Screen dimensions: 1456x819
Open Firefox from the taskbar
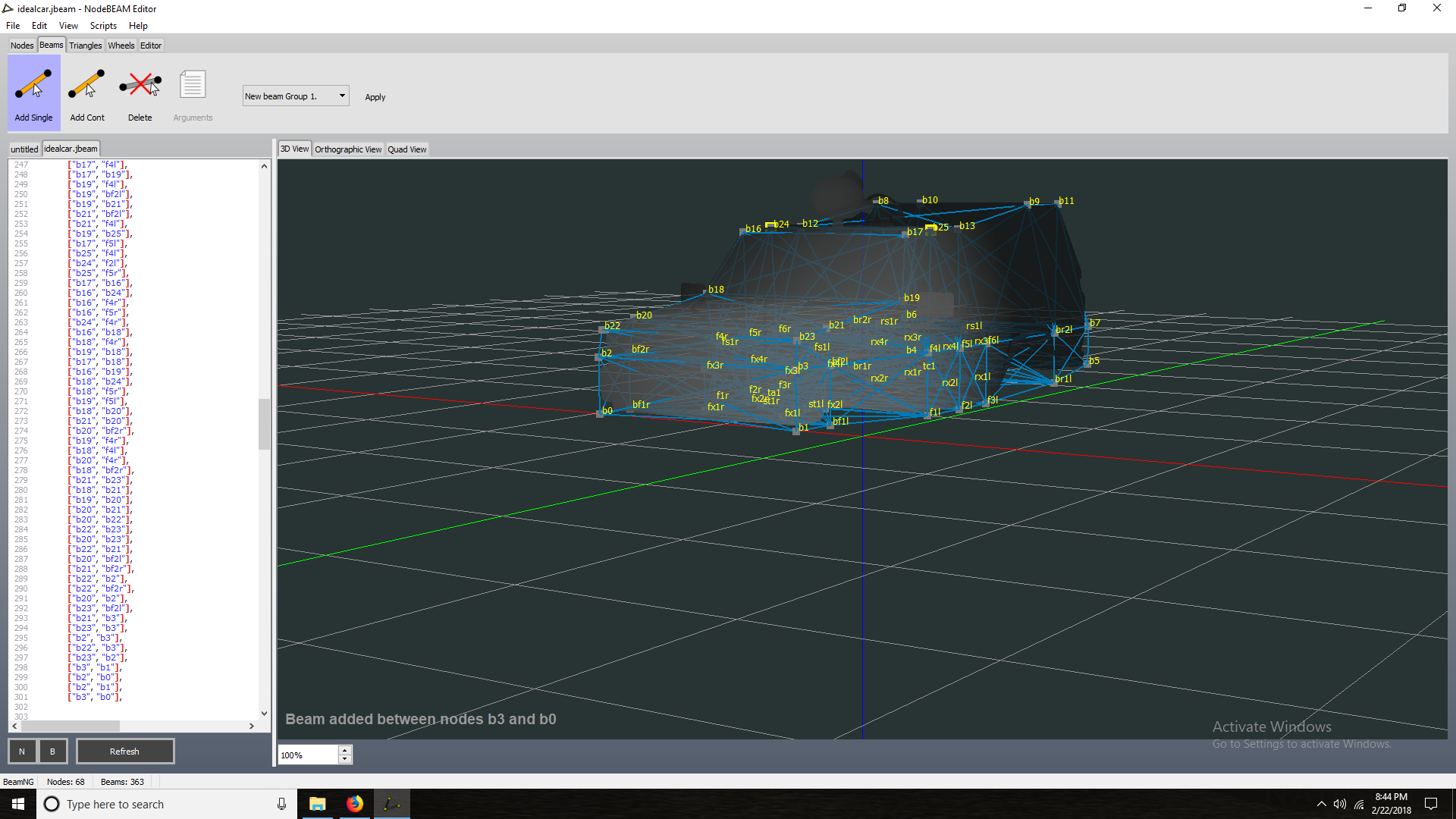pyautogui.click(x=355, y=804)
